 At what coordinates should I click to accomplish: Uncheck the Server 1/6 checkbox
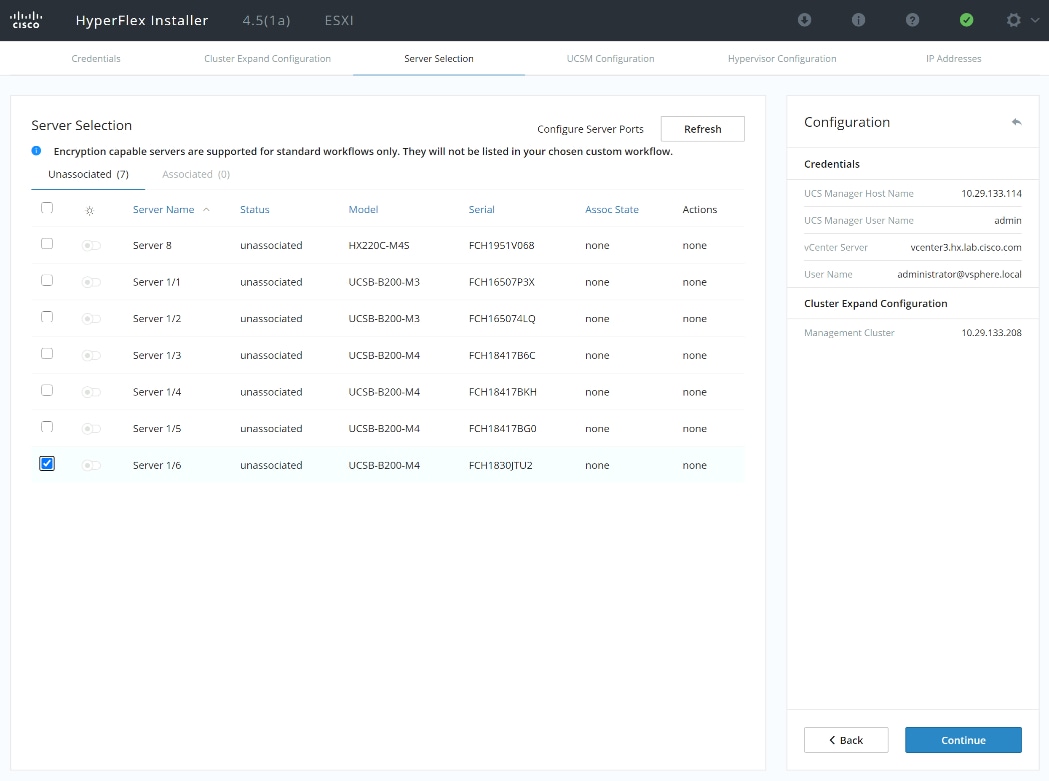click(x=47, y=463)
